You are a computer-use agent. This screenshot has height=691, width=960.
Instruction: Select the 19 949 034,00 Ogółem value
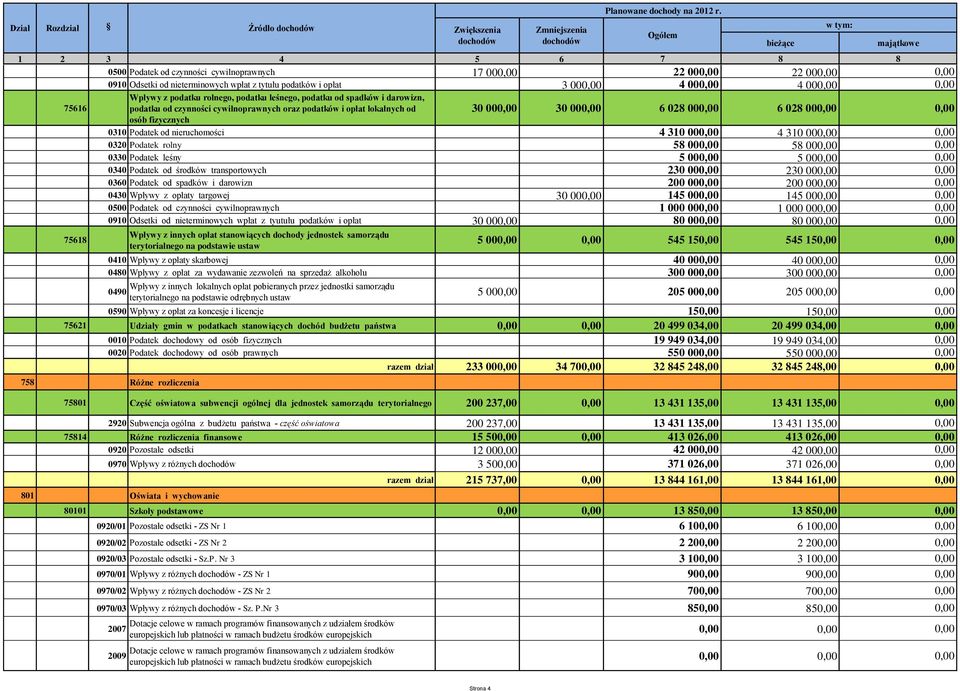coord(686,340)
